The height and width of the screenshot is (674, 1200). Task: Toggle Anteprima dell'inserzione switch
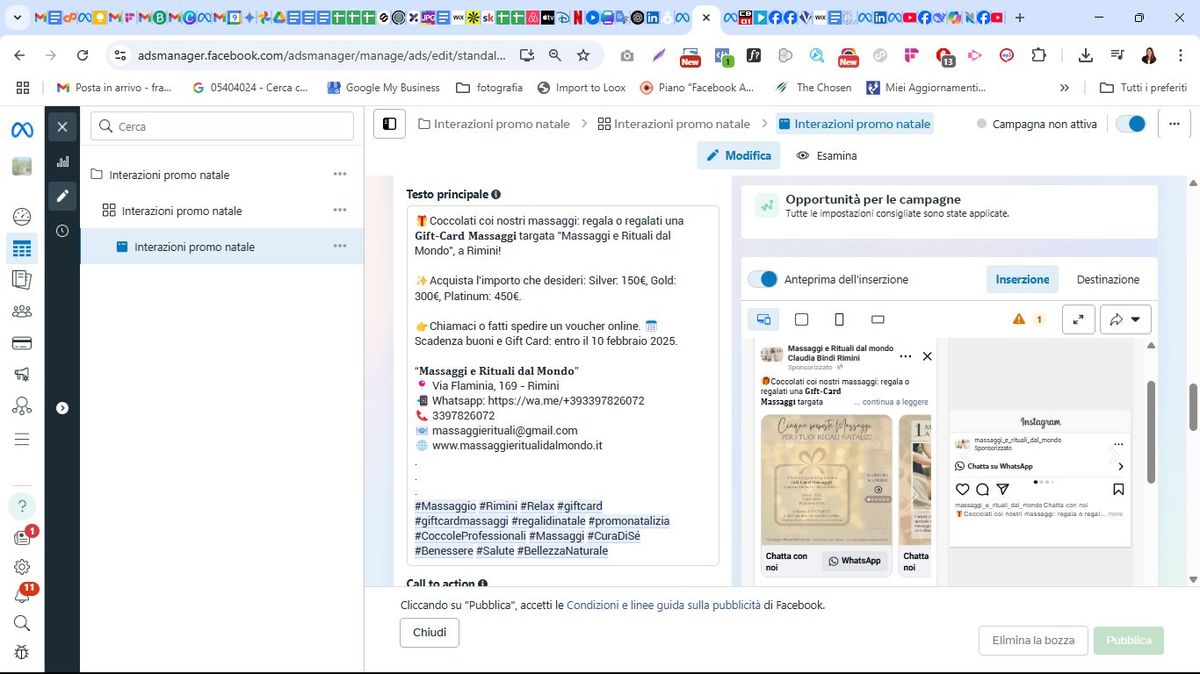(x=763, y=279)
